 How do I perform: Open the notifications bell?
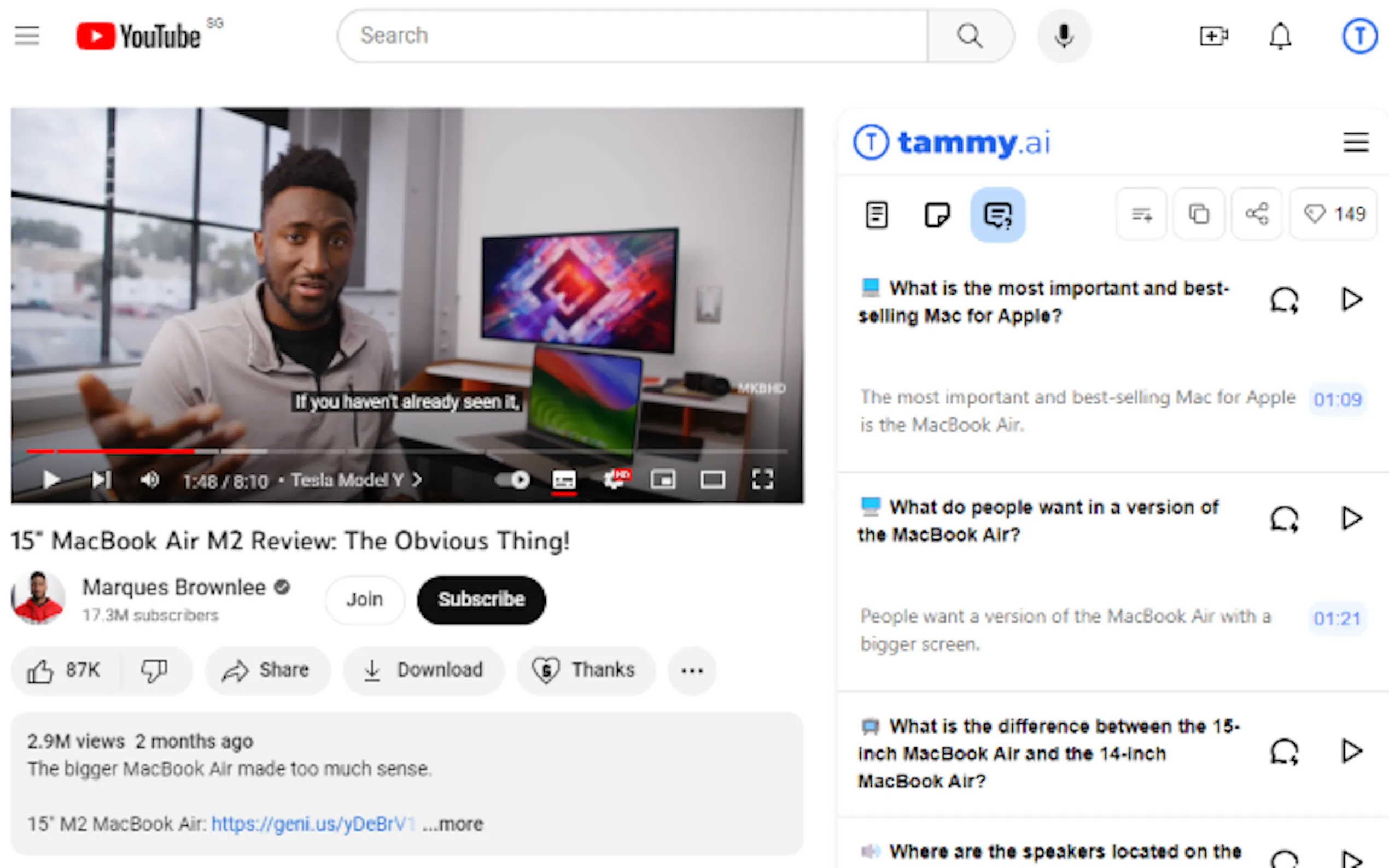coord(1280,37)
